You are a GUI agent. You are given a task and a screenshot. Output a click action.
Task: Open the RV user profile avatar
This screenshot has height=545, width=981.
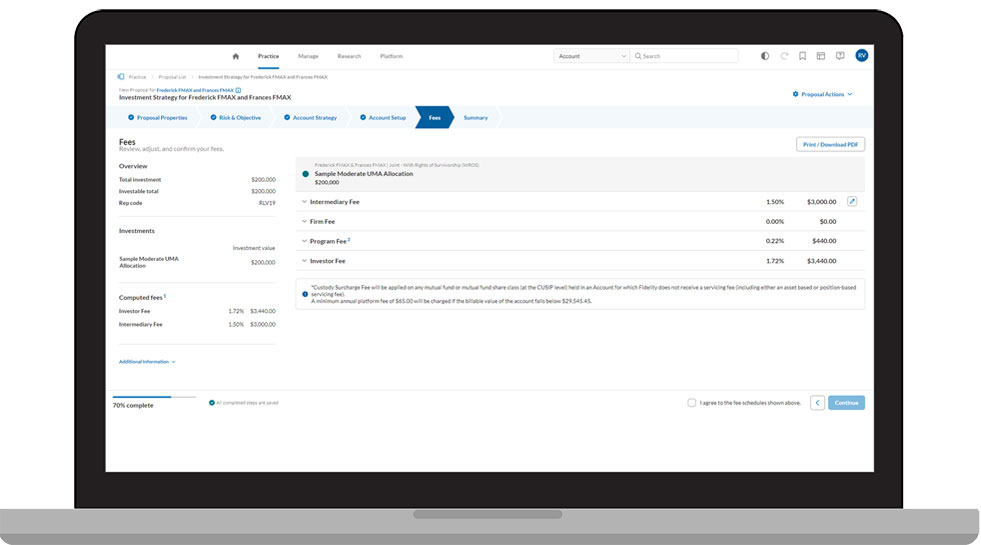(861, 56)
